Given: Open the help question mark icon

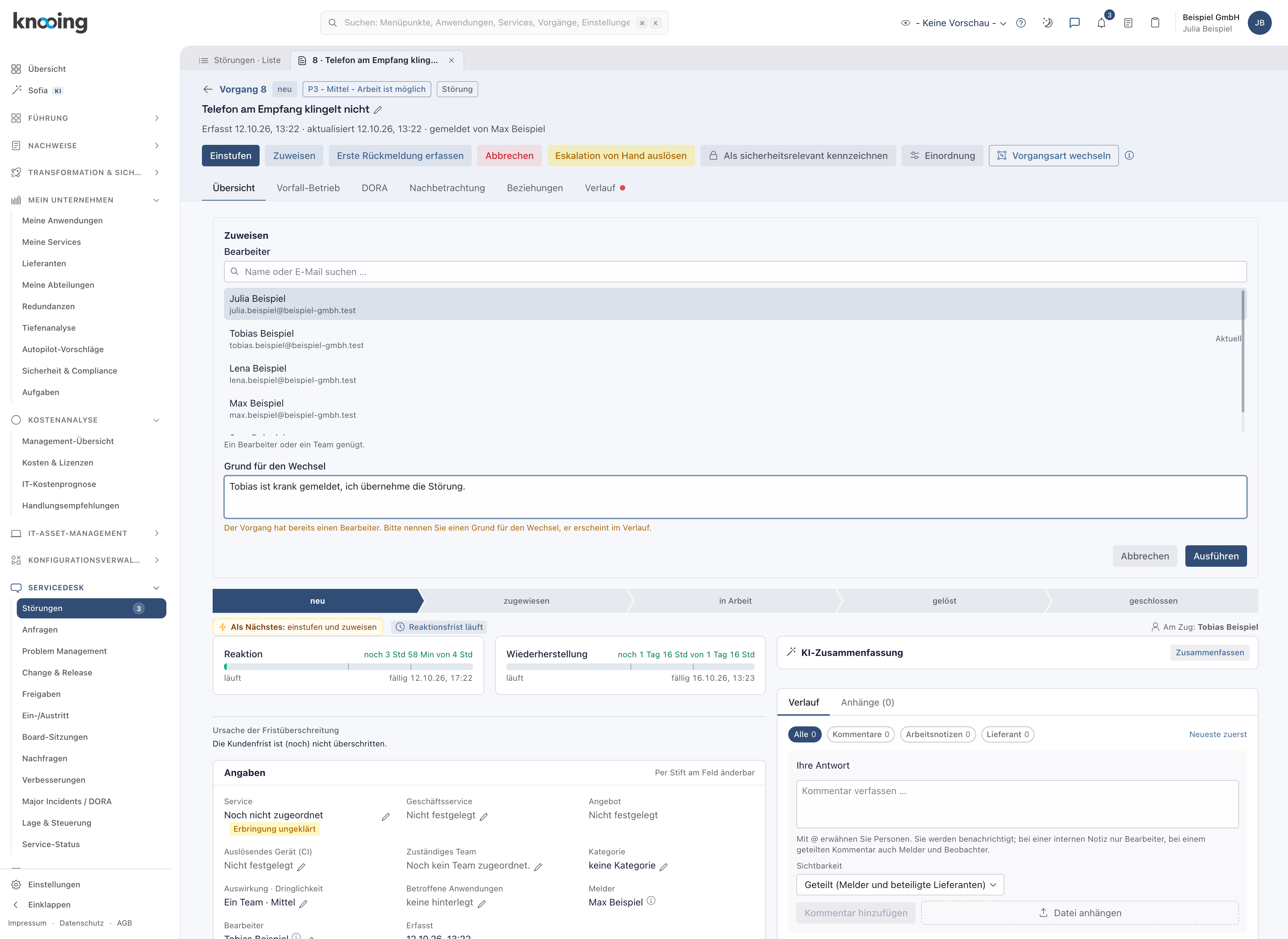Looking at the screenshot, I should tap(1021, 23).
